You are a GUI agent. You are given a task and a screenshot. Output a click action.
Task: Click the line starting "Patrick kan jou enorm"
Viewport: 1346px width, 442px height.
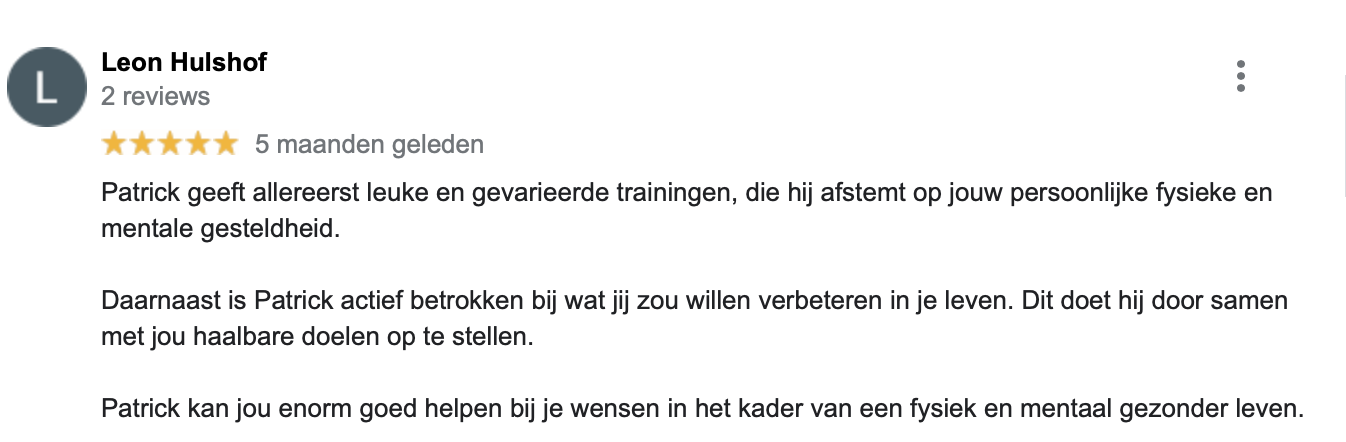click(x=703, y=409)
